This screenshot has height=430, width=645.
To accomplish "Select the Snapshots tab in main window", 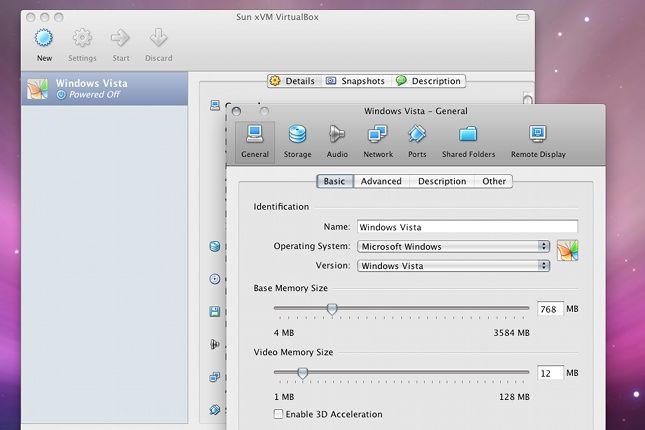I will [x=355, y=81].
